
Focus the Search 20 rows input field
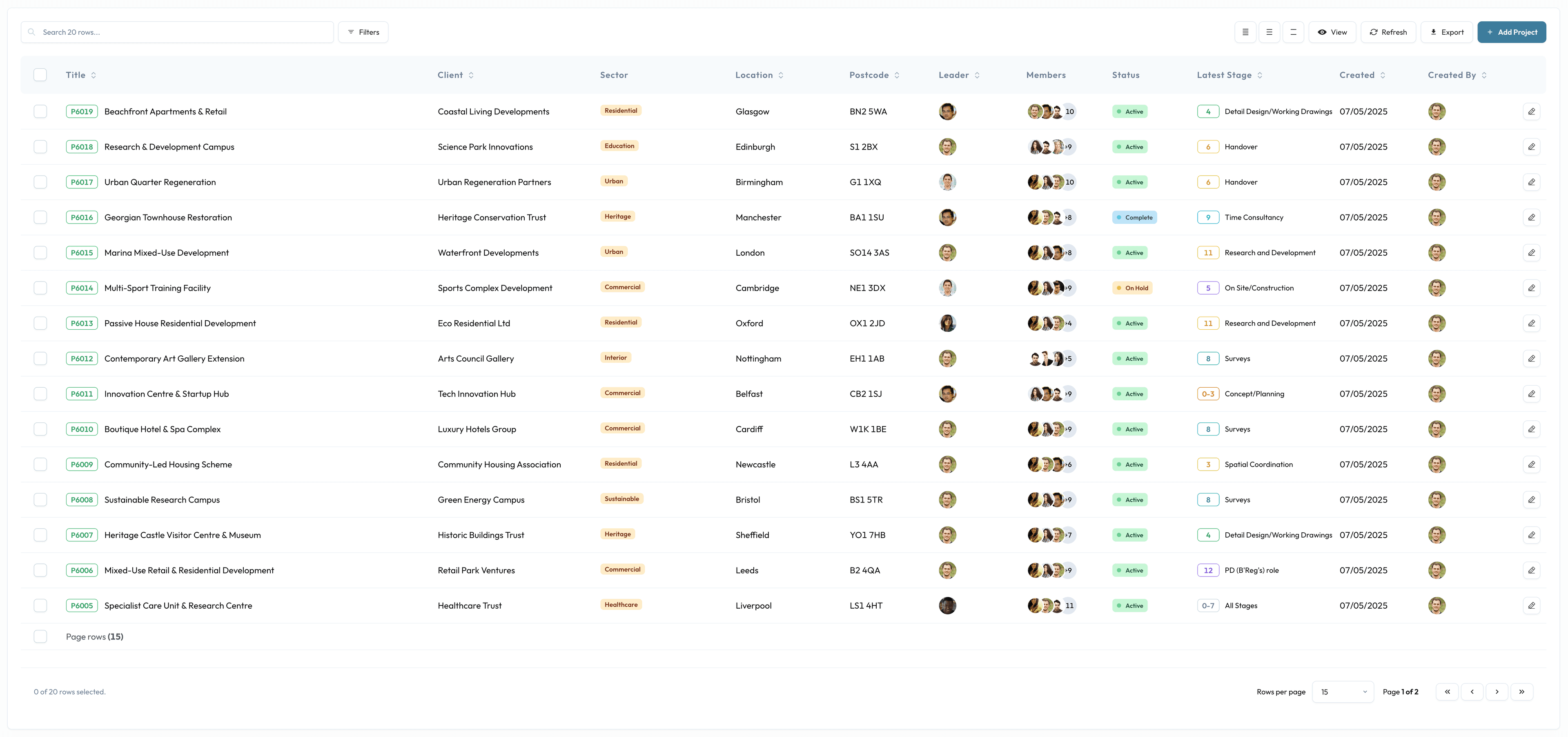pyautogui.click(x=183, y=32)
